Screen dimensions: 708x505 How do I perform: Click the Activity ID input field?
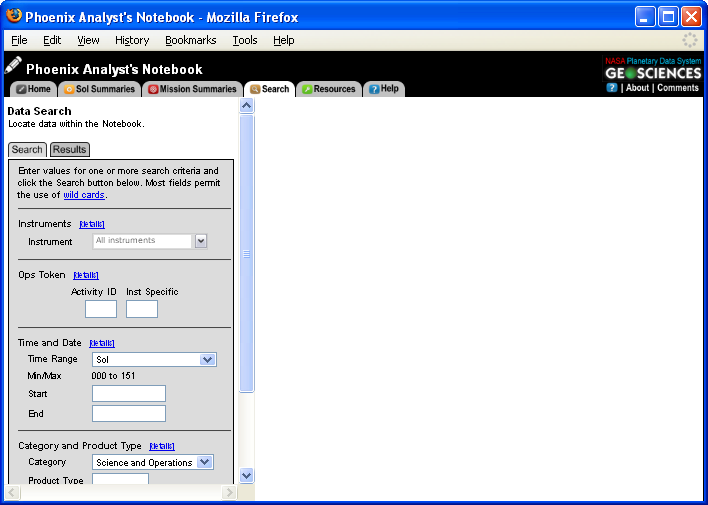click(101, 309)
